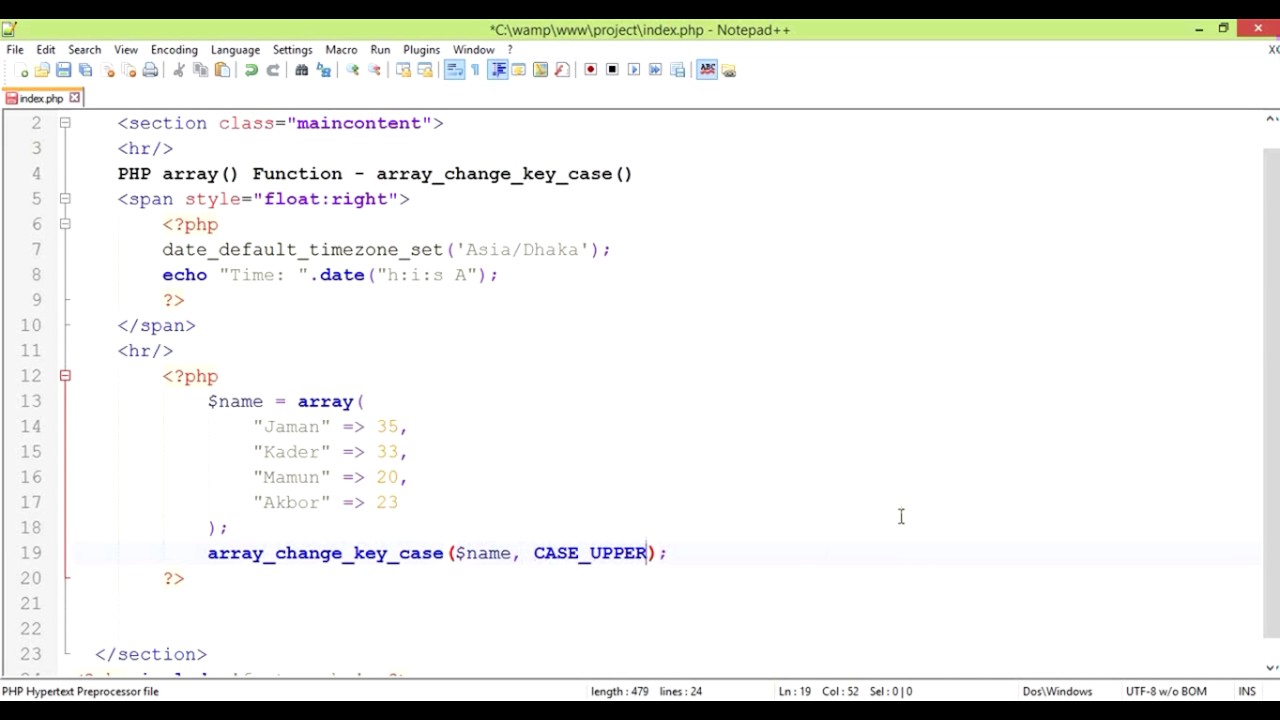Click the Close document toolbar icon
This screenshot has height=720, width=1280.
(x=108, y=70)
